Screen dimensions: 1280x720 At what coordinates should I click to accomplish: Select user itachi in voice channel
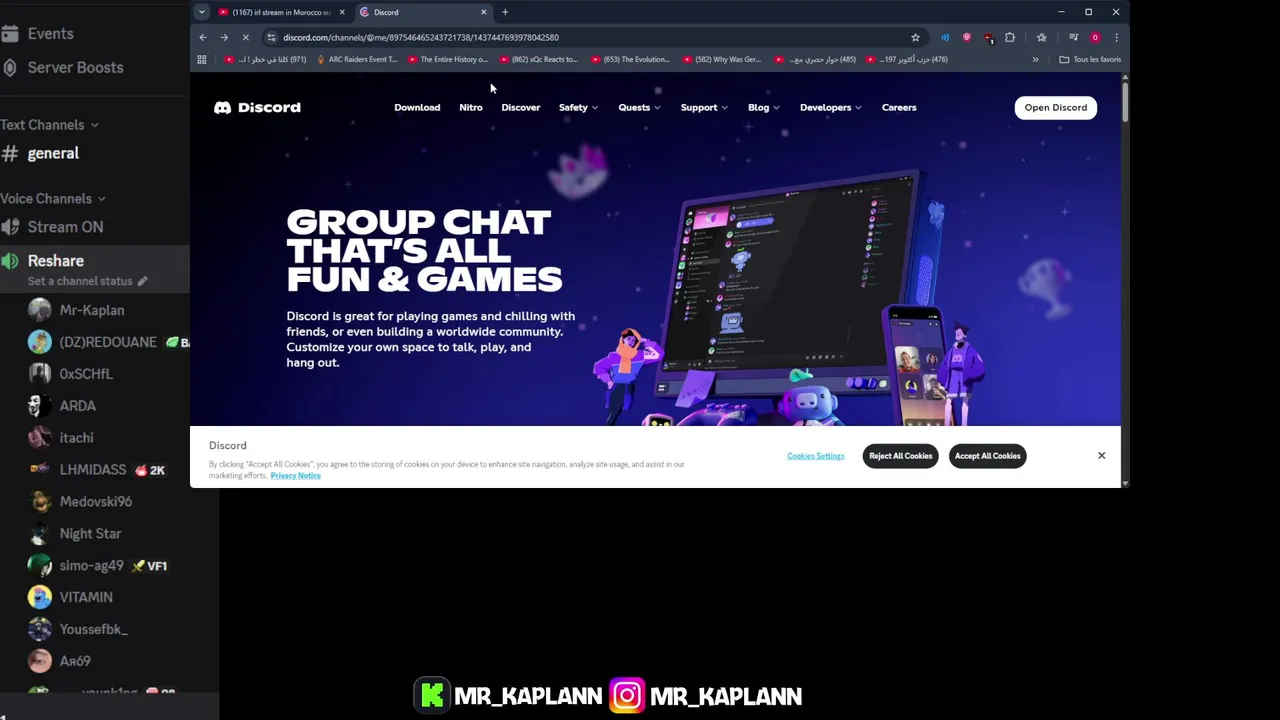click(x=76, y=438)
